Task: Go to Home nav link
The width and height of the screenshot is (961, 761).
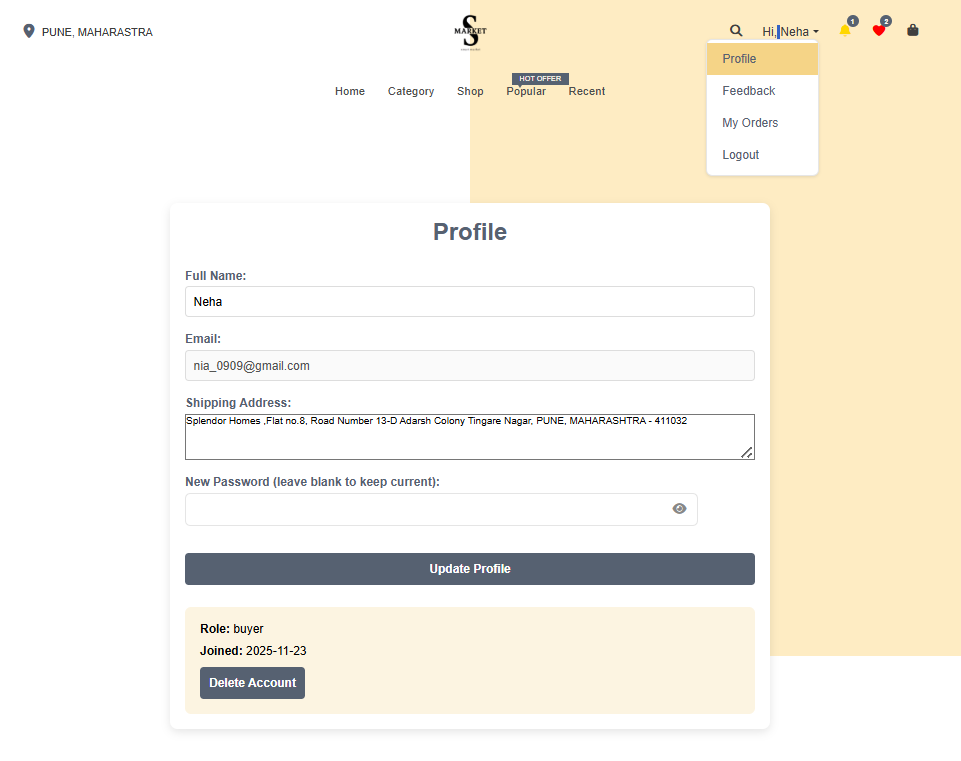Action: point(349,91)
